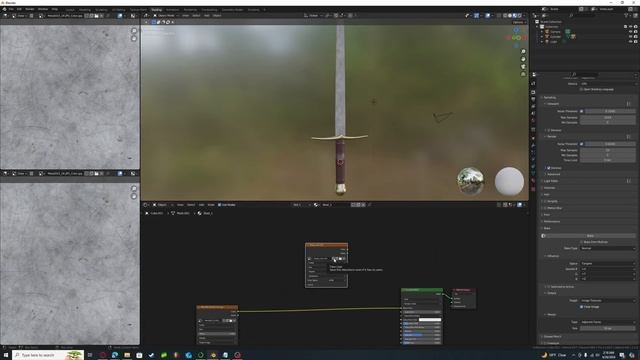Enable Selected to Active checkbox
Image resolution: width=640 pixels, height=360 pixels.
(549, 287)
